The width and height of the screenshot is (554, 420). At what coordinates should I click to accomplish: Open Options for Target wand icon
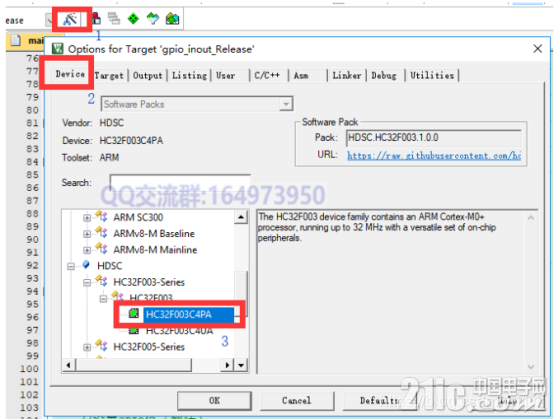(x=70, y=19)
